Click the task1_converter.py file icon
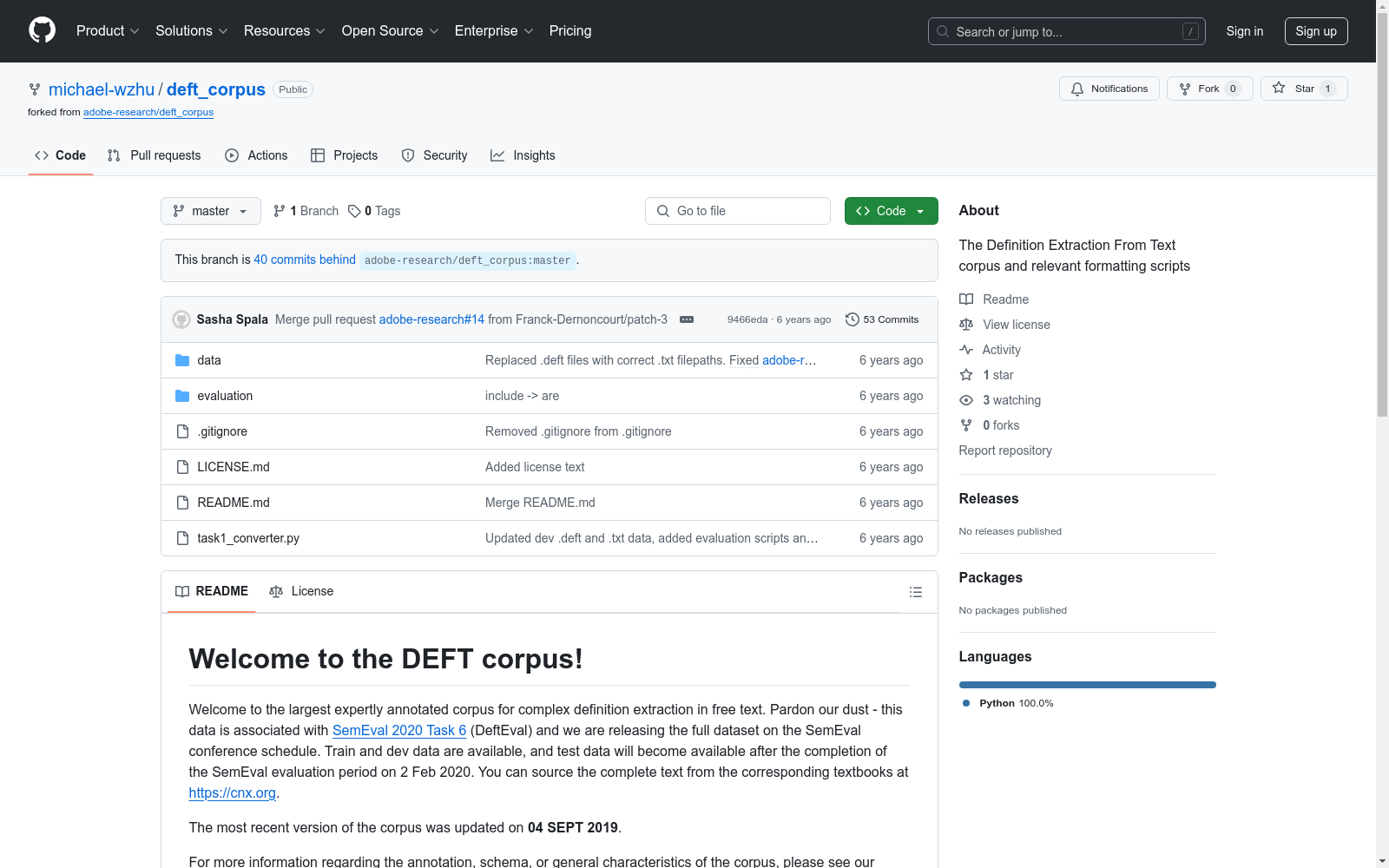The width and height of the screenshot is (1389, 868). (182, 538)
